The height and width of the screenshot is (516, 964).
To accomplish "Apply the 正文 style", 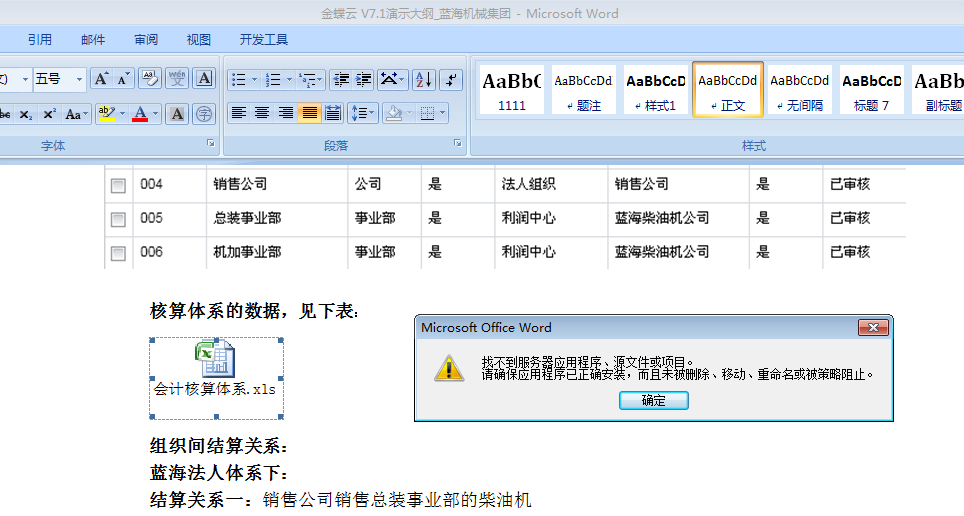I will coord(728,89).
